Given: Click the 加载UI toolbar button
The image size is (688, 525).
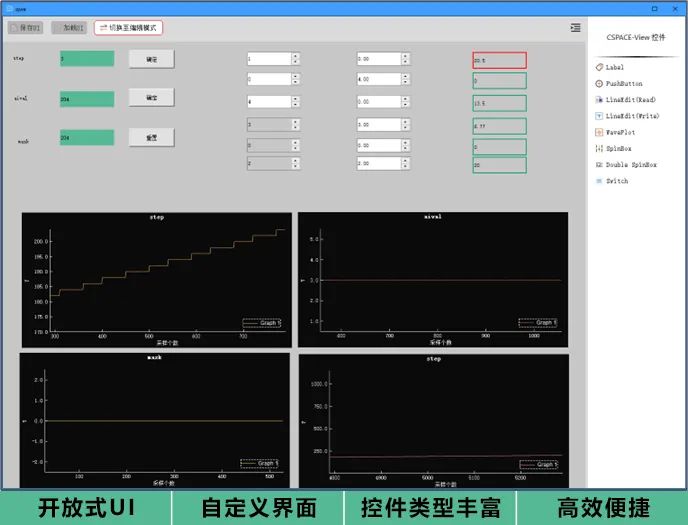Looking at the screenshot, I should tap(68, 28).
